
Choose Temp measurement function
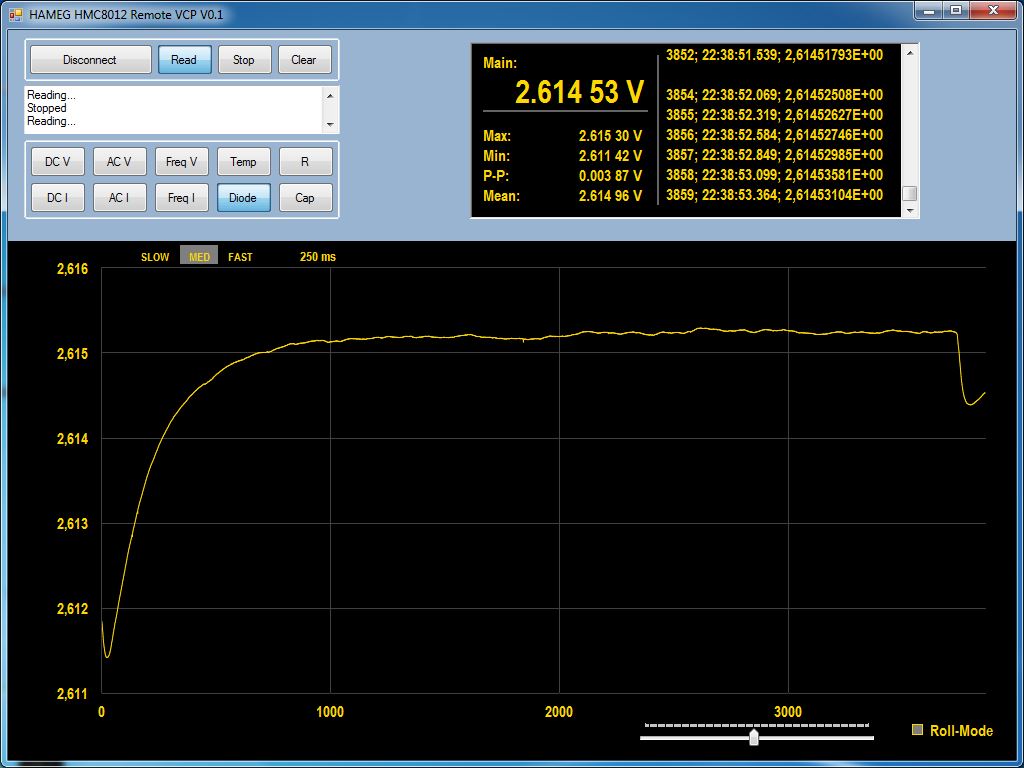click(243, 161)
